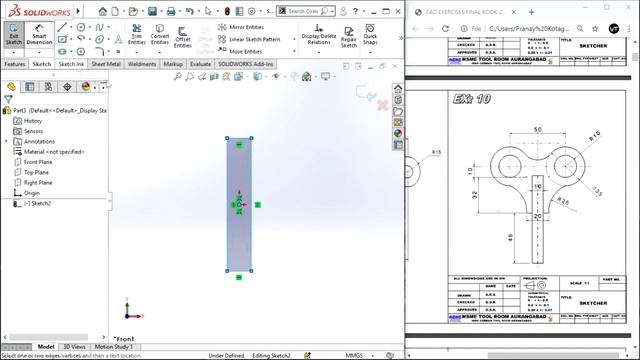Cancel the sketch with the red X
640x360 pixels.
coord(382,106)
